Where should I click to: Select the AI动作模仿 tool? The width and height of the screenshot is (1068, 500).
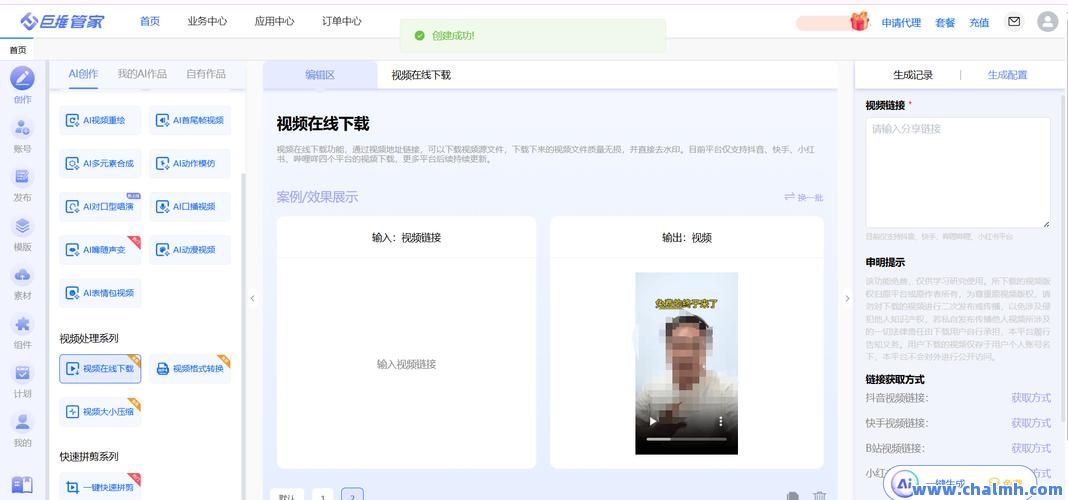click(190, 163)
